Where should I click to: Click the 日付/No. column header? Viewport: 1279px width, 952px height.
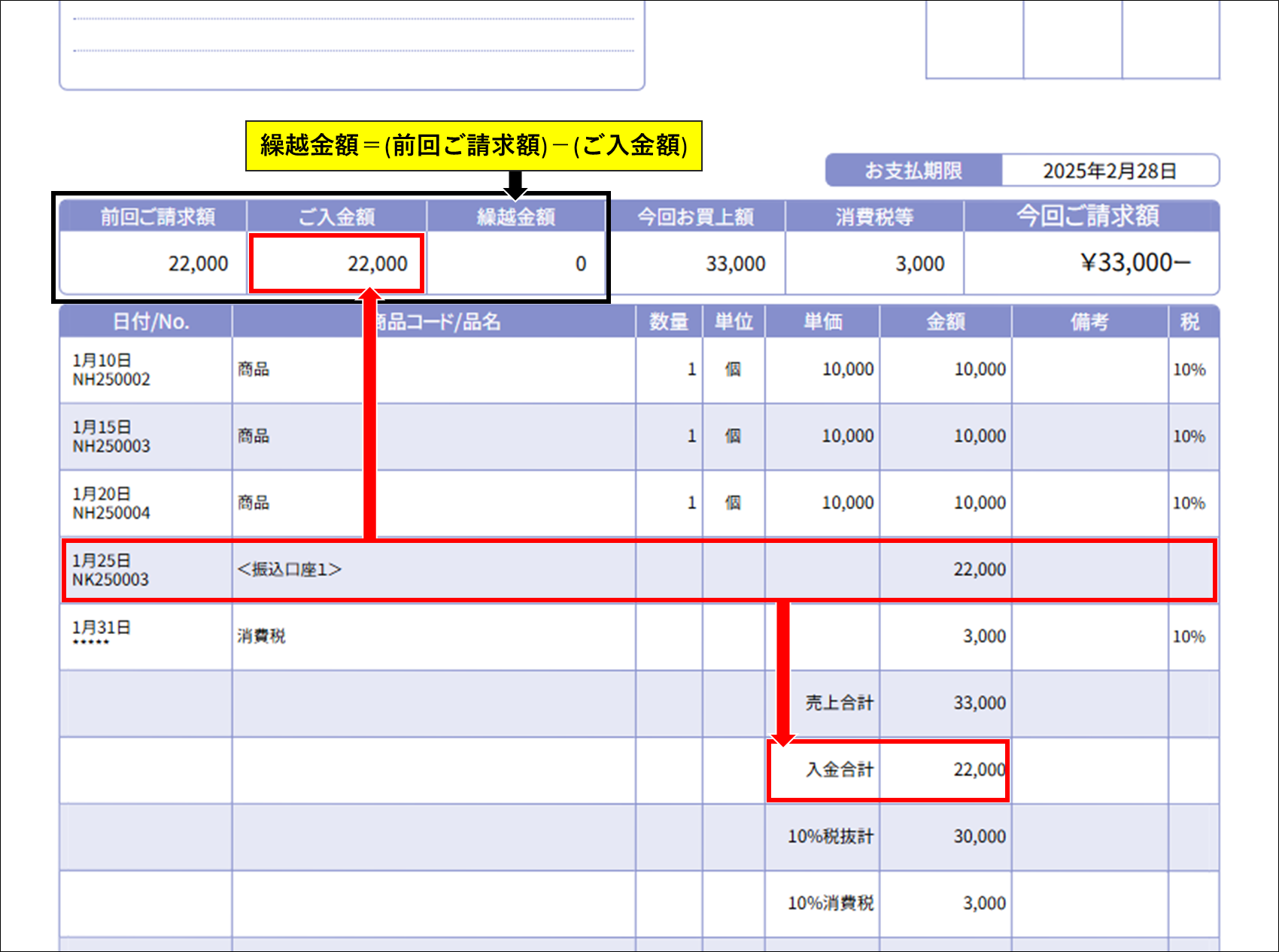(x=150, y=322)
